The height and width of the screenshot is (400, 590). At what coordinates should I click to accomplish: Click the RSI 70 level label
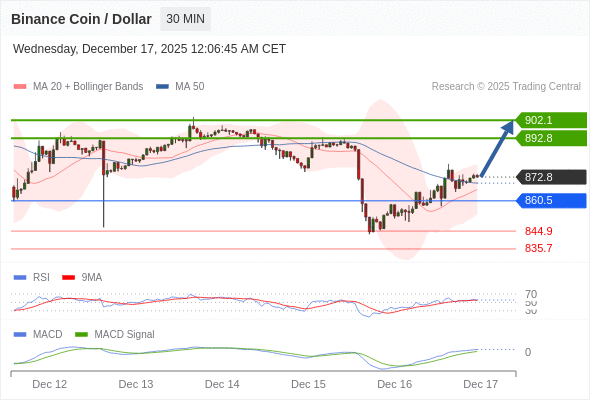coord(531,294)
